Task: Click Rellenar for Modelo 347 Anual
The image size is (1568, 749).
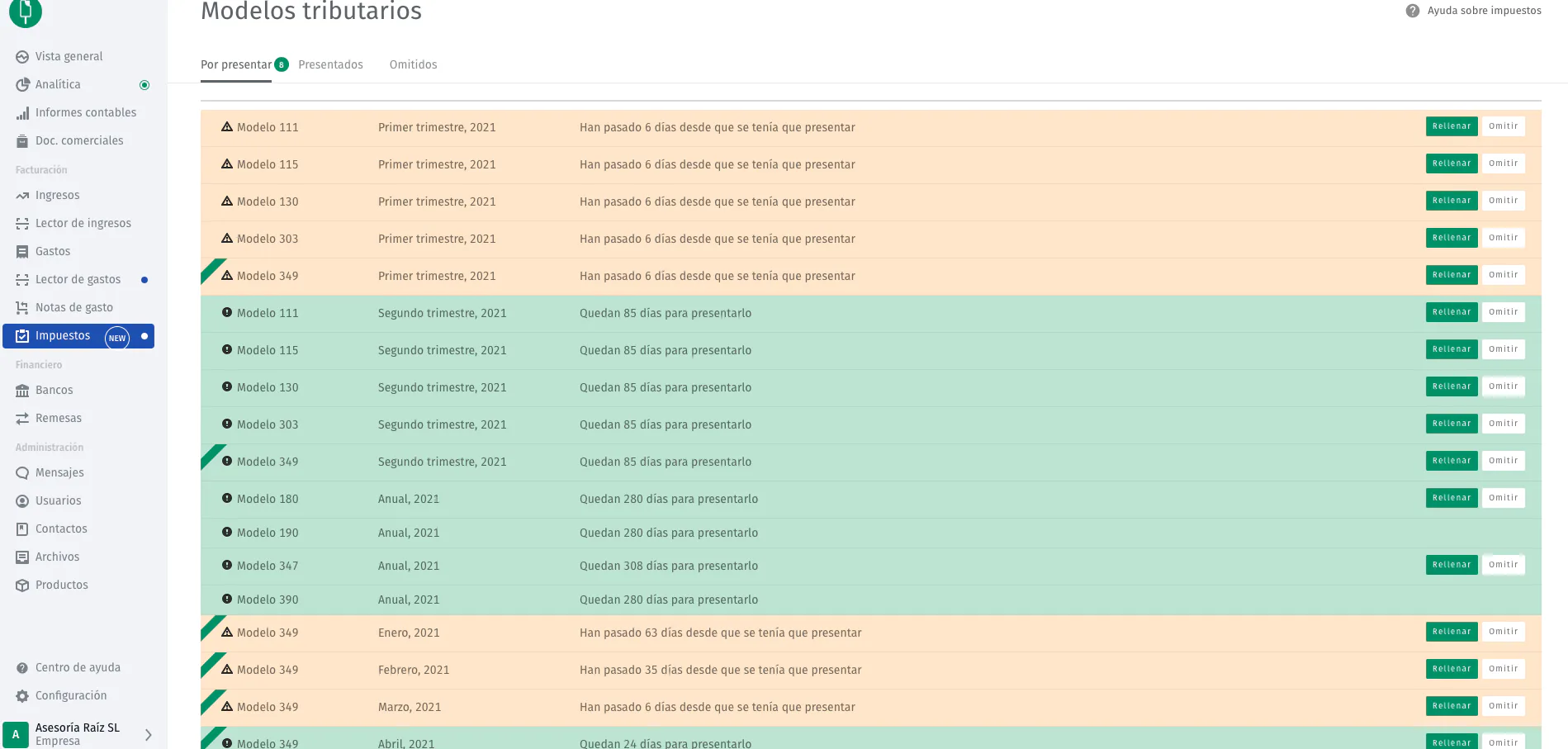Action: 1451,565
